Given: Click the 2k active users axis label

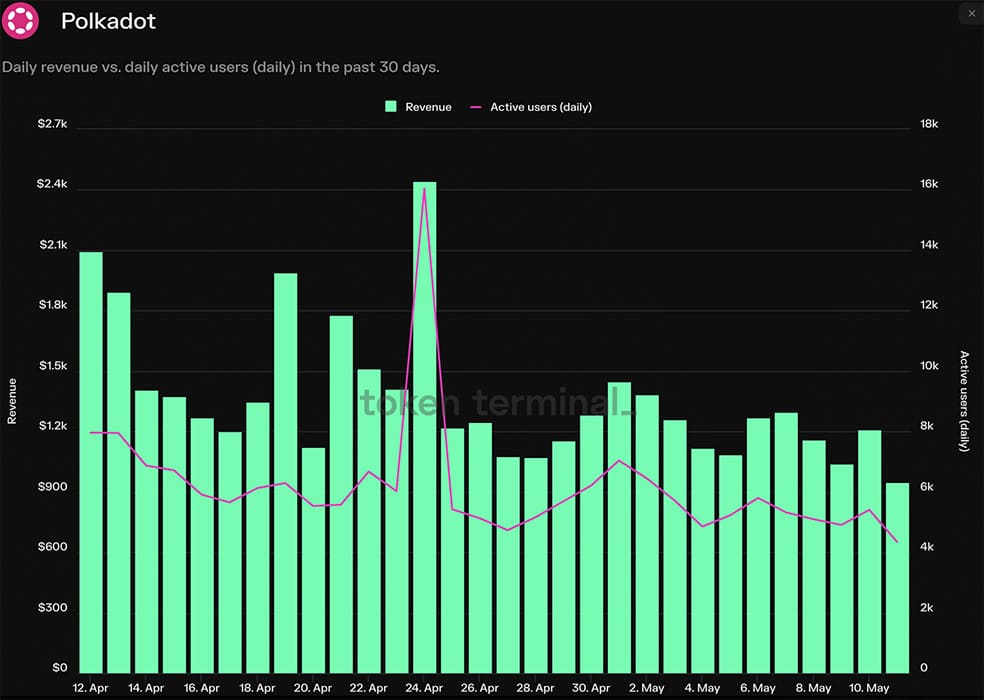Looking at the screenshot, I should [x=927, y=608].
